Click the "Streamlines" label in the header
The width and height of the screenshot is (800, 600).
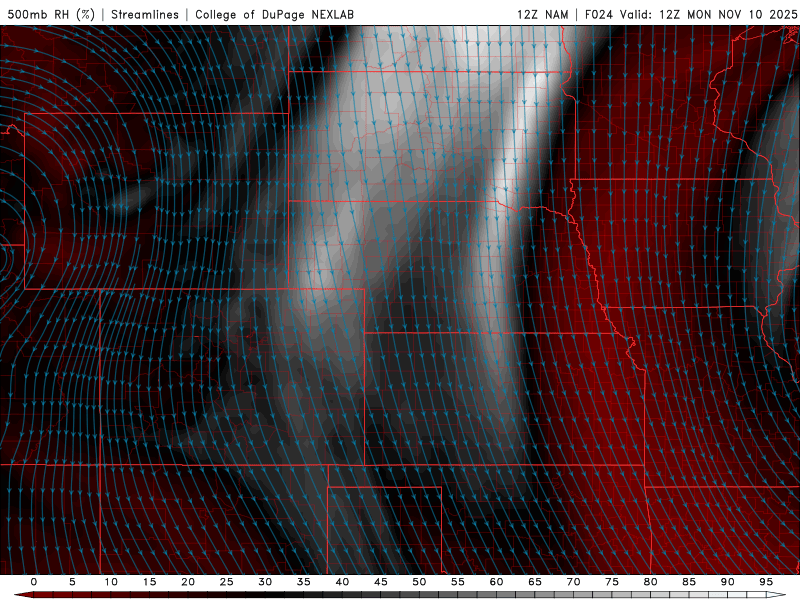click(145, 14)
